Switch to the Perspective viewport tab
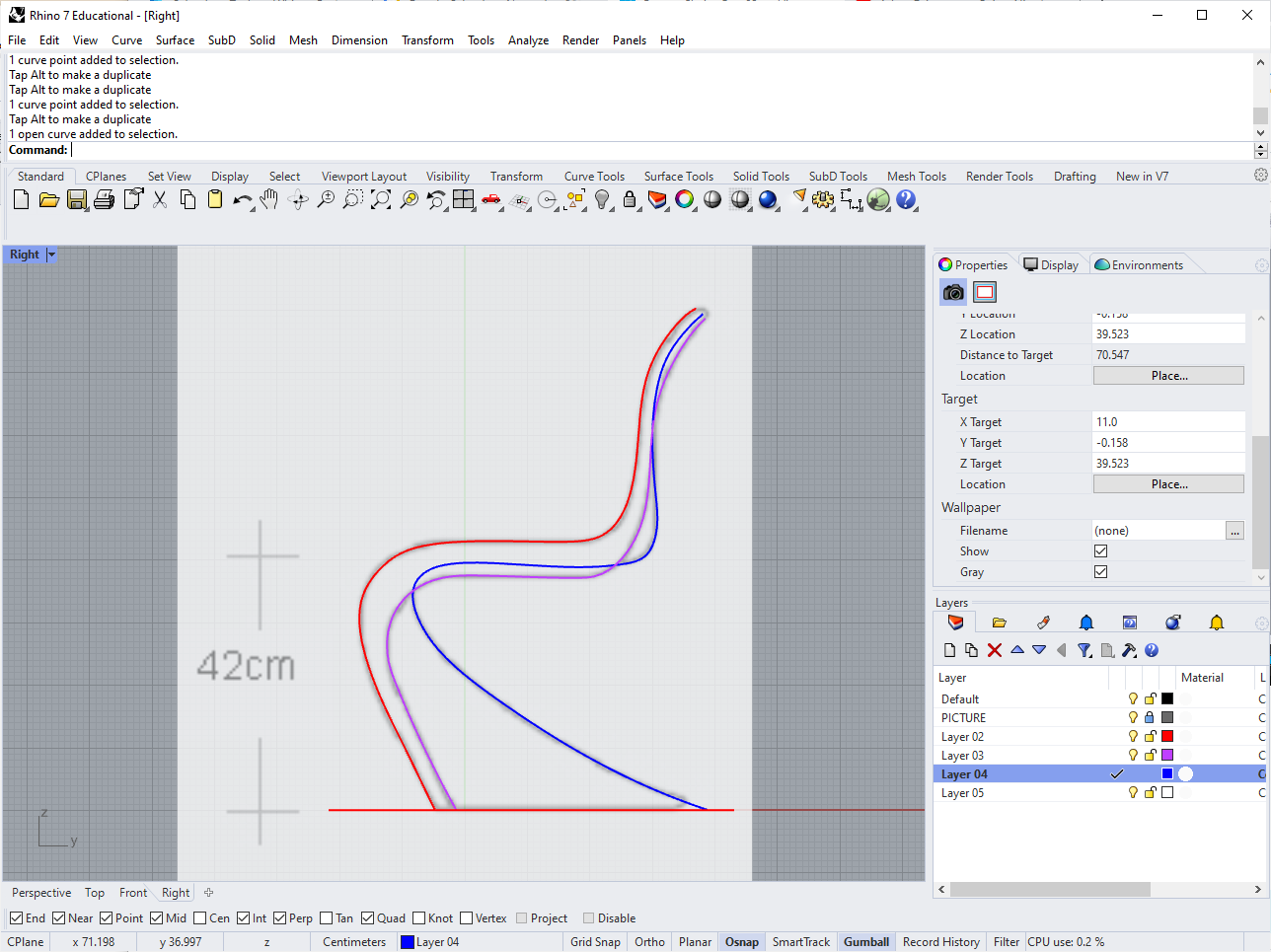Screen dimensions: 1271x952 [x=41, y=893]
